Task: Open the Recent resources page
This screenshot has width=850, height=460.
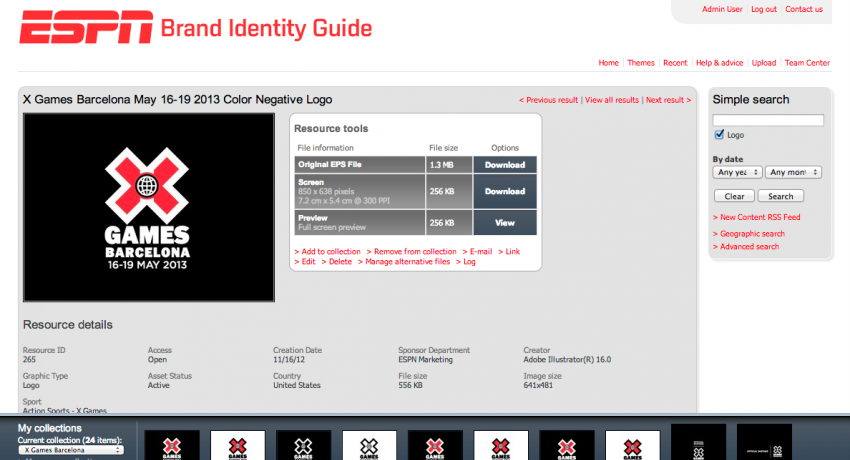Action: [675, 63]
